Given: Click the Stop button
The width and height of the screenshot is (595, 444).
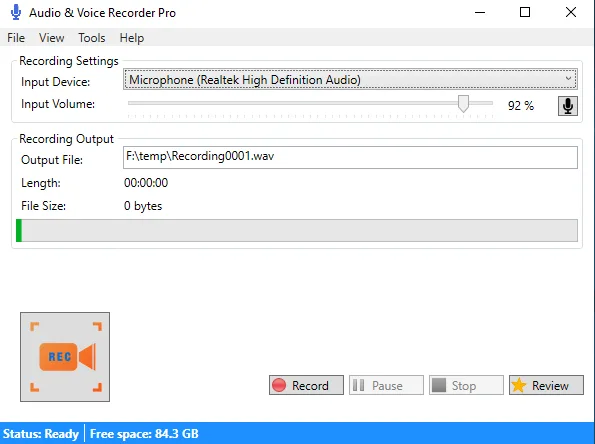Looking at the screenshot, I should [x=466, y=385].
